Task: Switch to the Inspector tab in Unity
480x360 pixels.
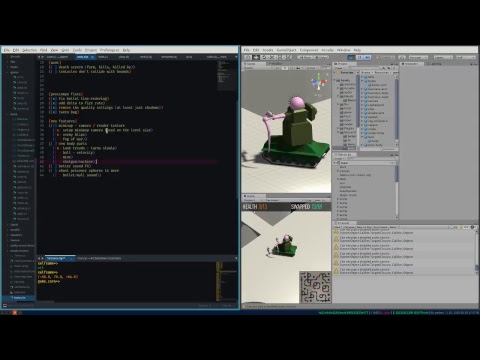Action: [x=413, y=63]
